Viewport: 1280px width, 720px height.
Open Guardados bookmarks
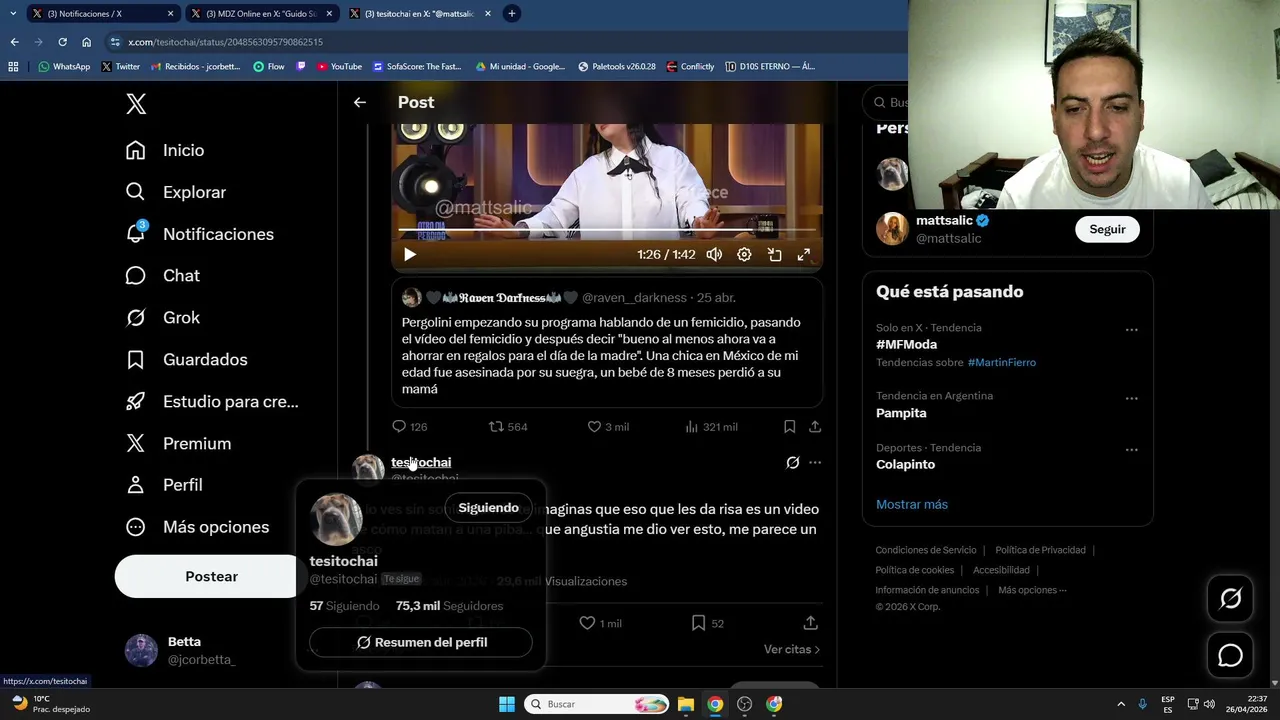click(x=186, y=359)
